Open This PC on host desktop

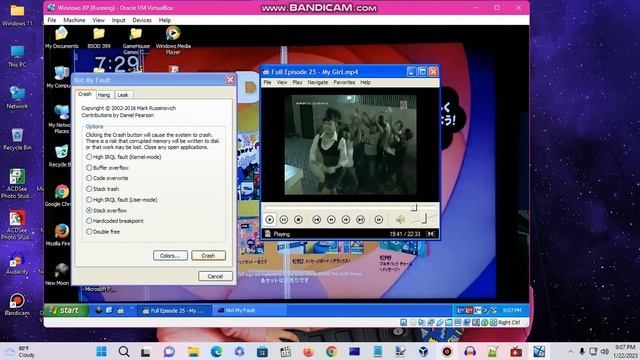coord(17,56)
